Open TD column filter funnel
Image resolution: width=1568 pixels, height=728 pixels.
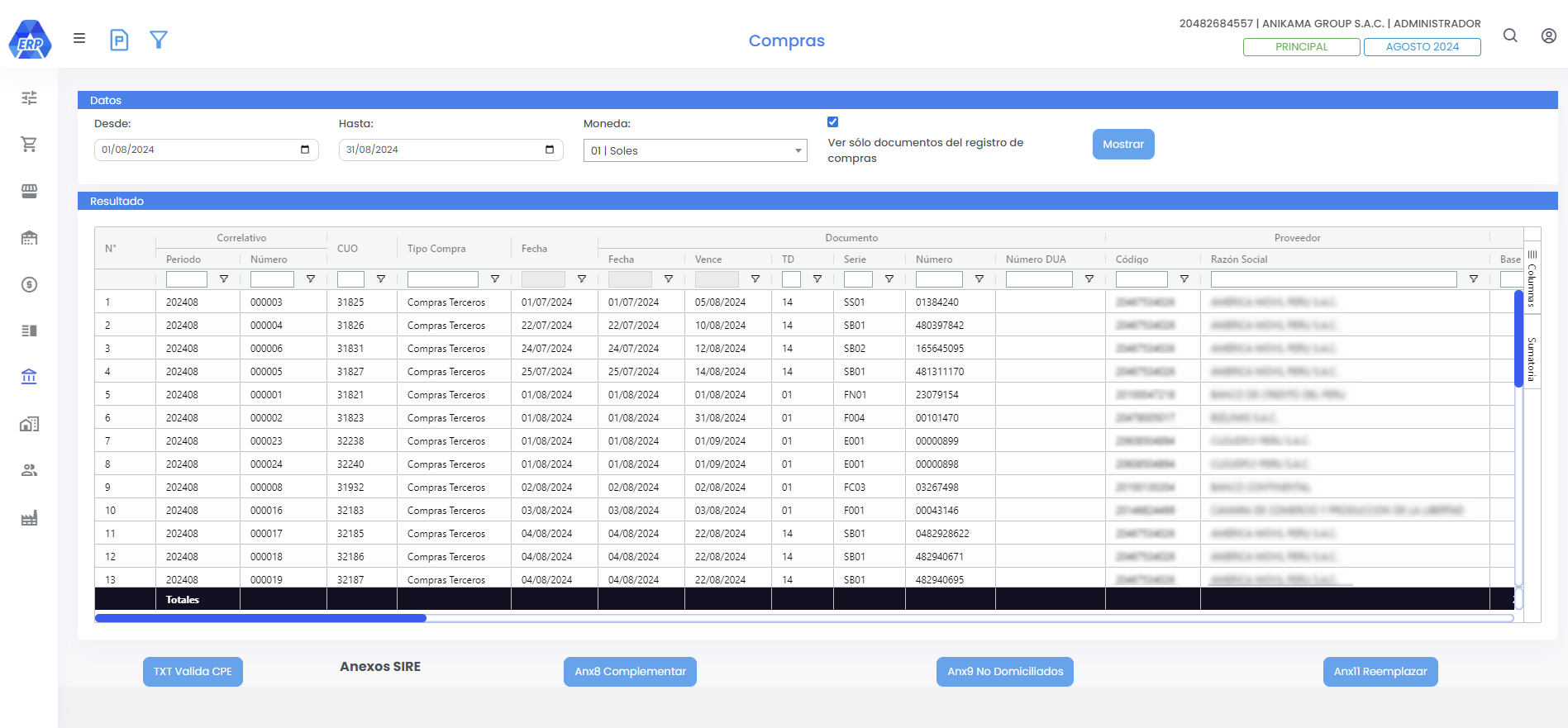817,279
